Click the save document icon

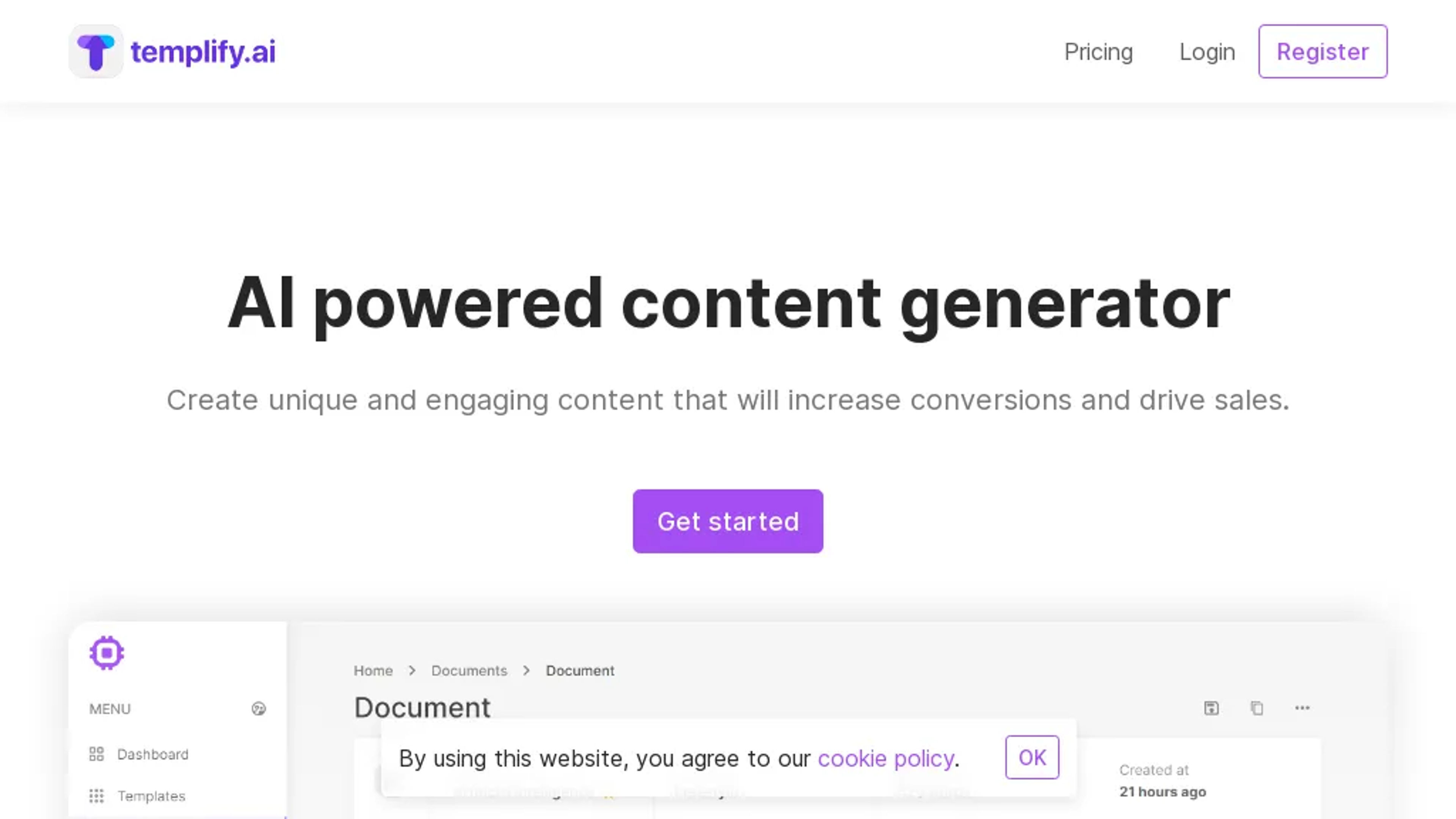1211,707
